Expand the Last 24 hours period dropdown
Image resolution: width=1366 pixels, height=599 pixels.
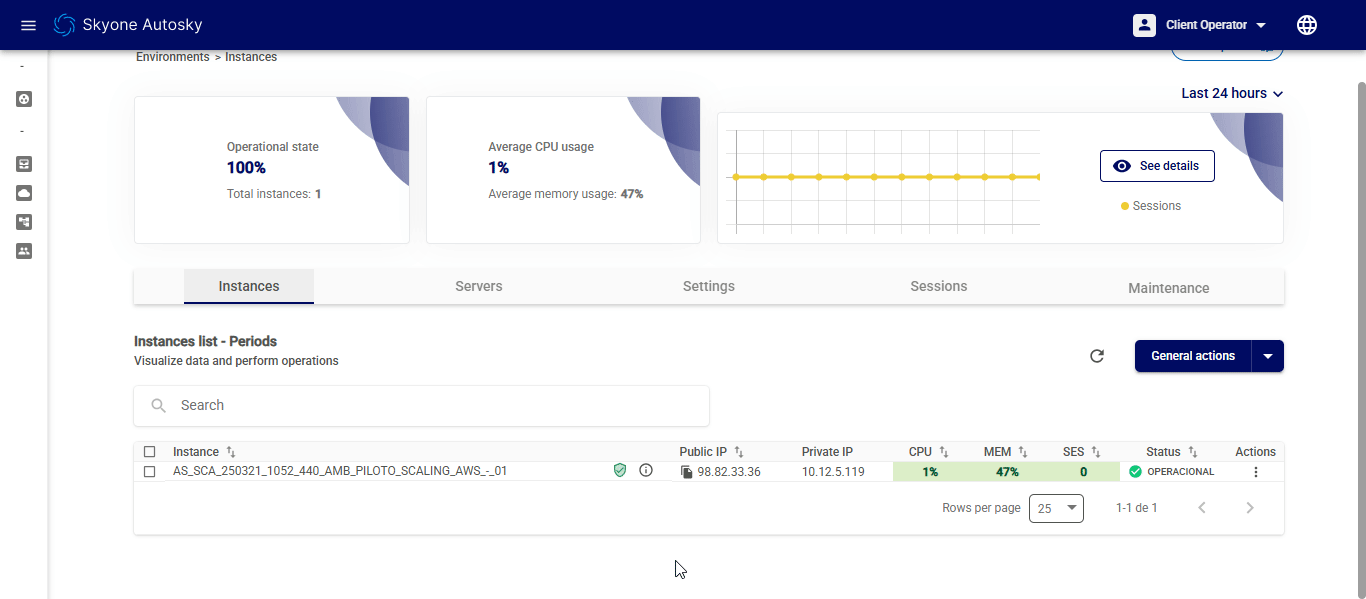point(1232,93)
